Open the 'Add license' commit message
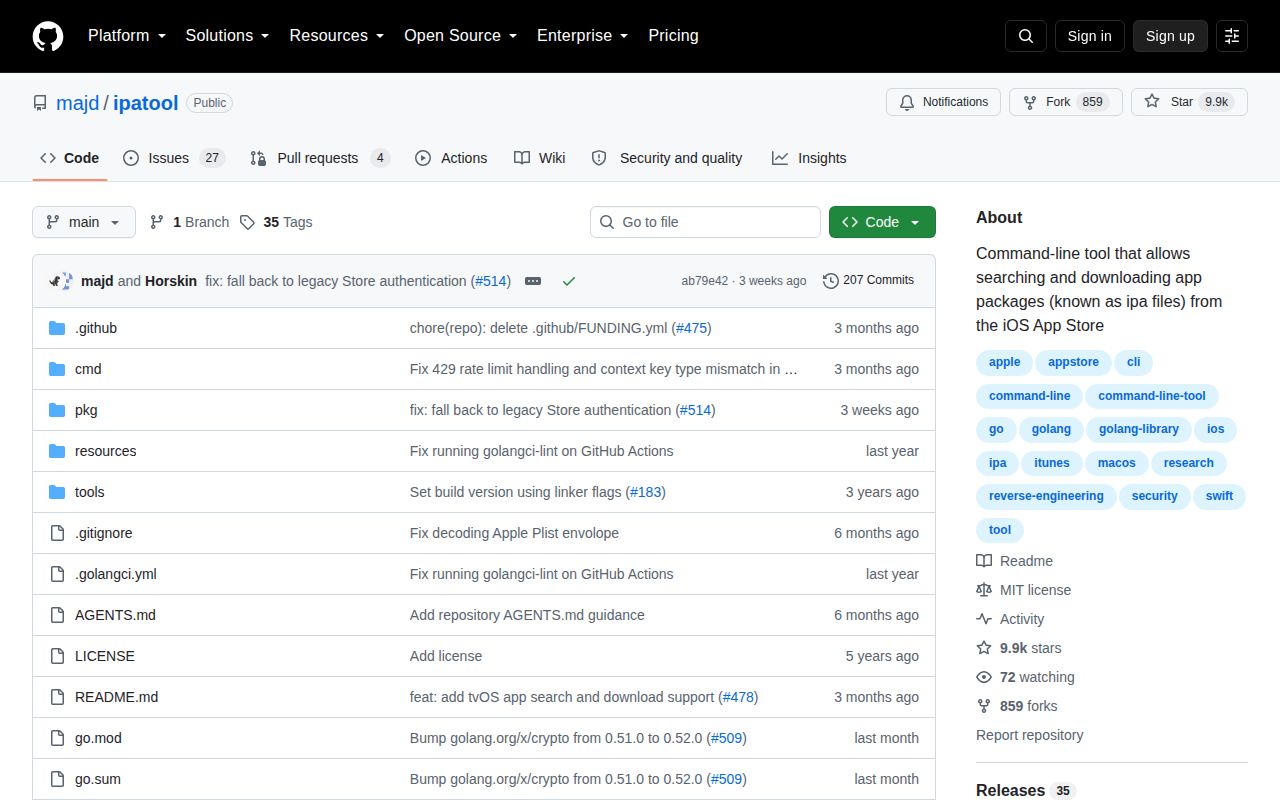Screen dimensions: 1280x800 pos(446,656)
